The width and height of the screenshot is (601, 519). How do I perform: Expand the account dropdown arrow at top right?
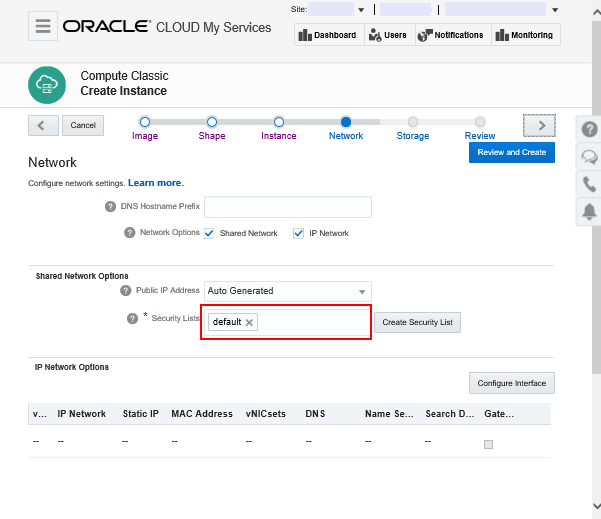(555, 10)
